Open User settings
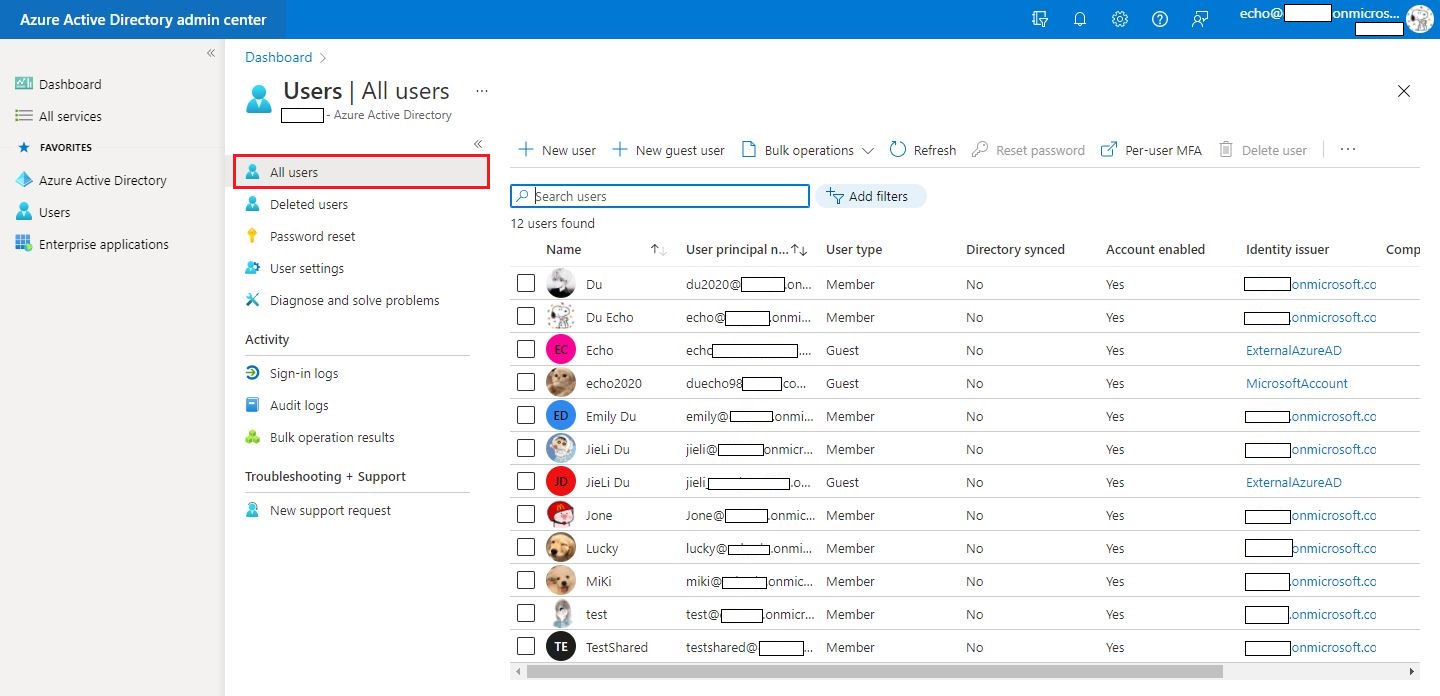This screenshot has width=1440, height=696. [294, 268]
